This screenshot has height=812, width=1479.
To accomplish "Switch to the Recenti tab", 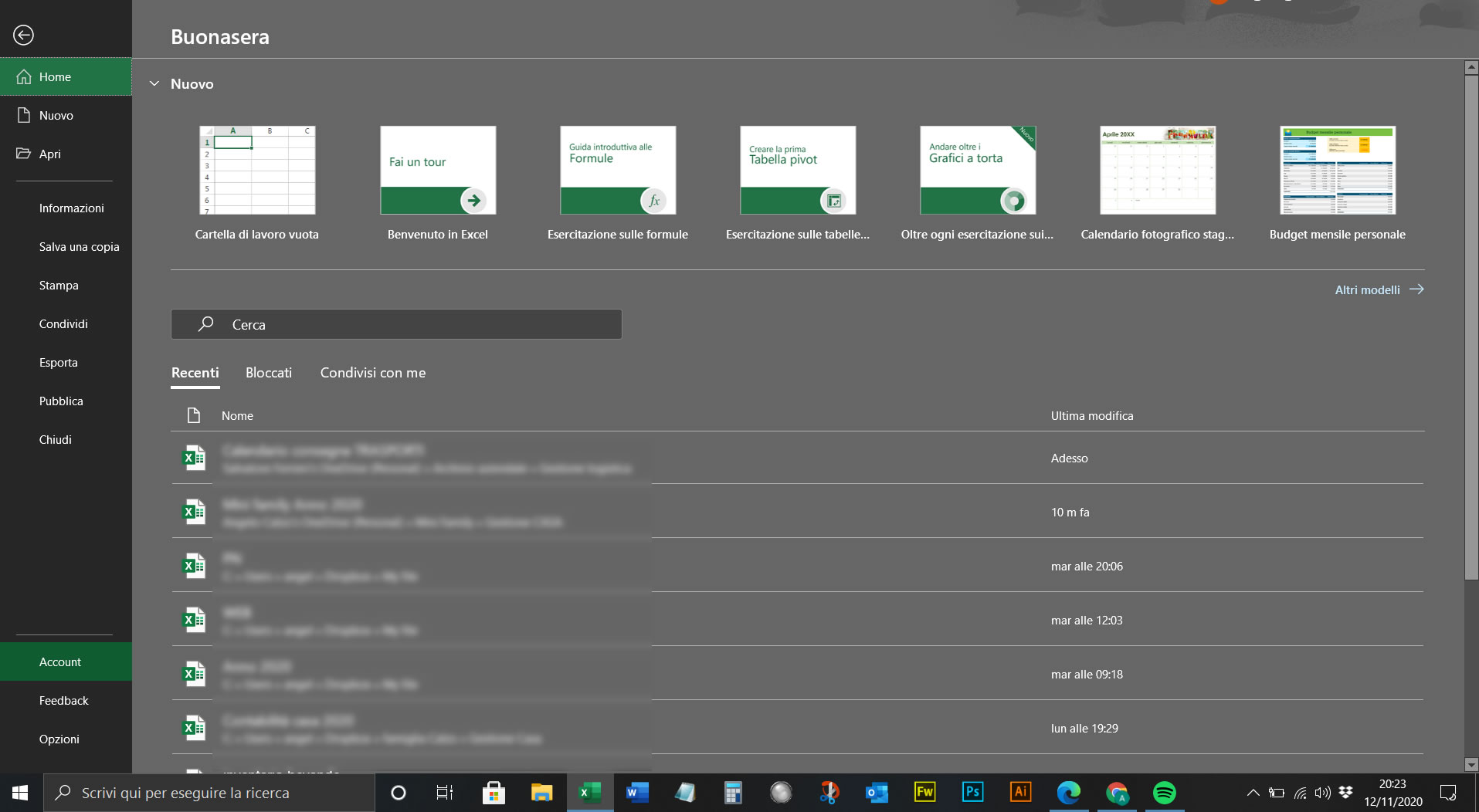I will (x=195, y=373).
